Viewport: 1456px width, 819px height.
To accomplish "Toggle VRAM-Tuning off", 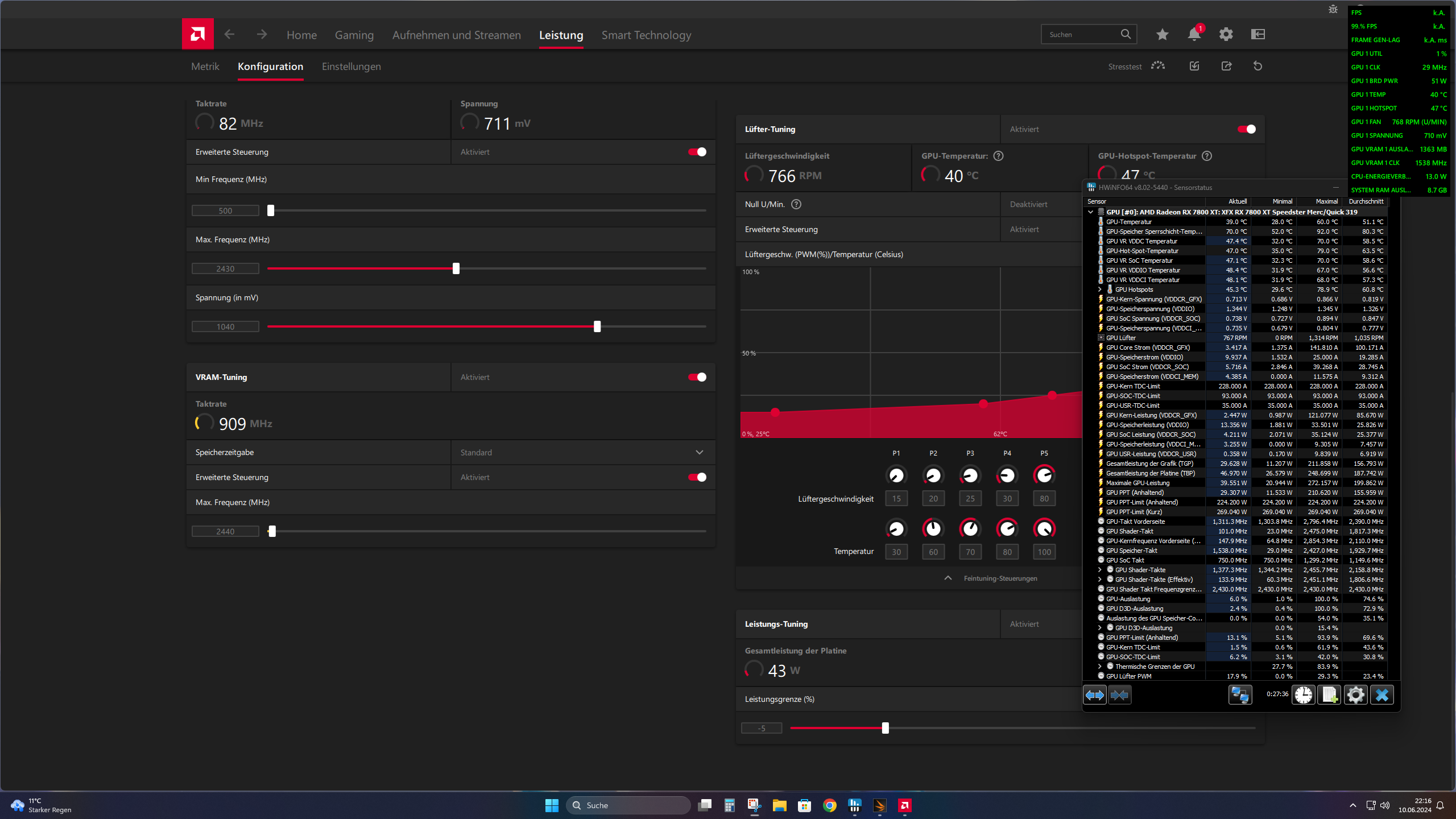I will click(697, 377).
